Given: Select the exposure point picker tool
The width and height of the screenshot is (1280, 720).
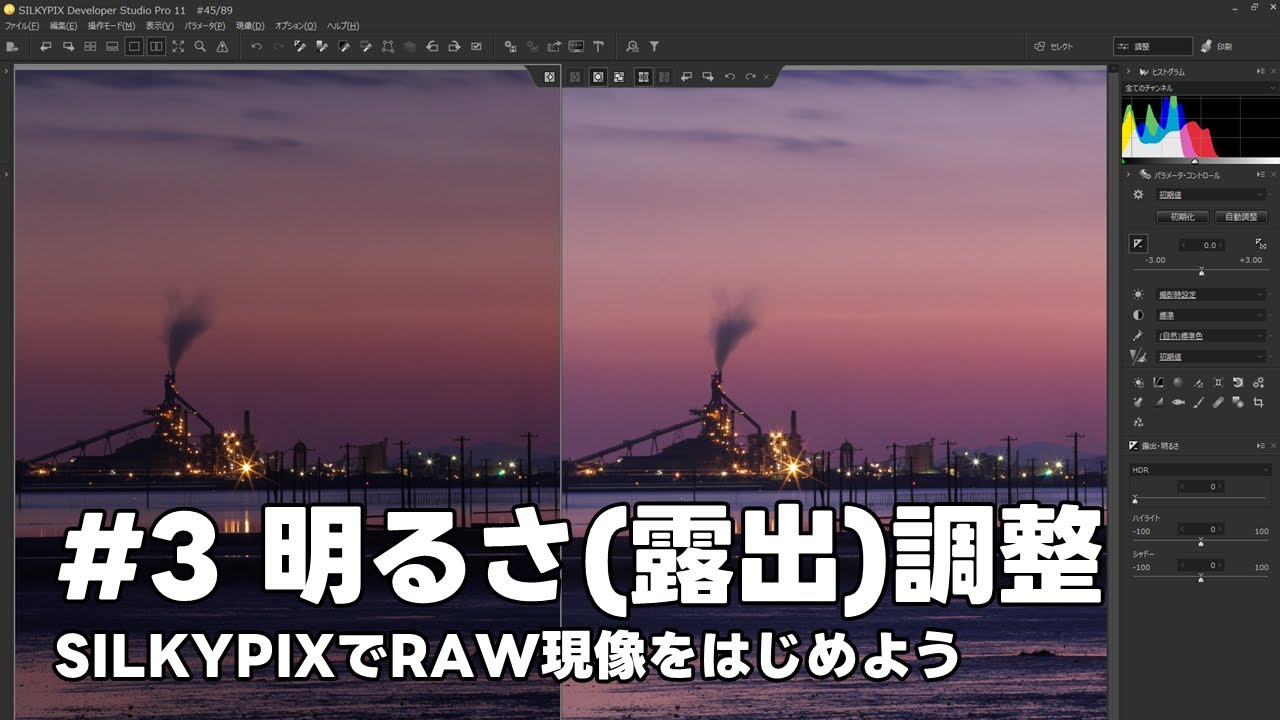Looking at the screenshot, I should coord(1261,244).
